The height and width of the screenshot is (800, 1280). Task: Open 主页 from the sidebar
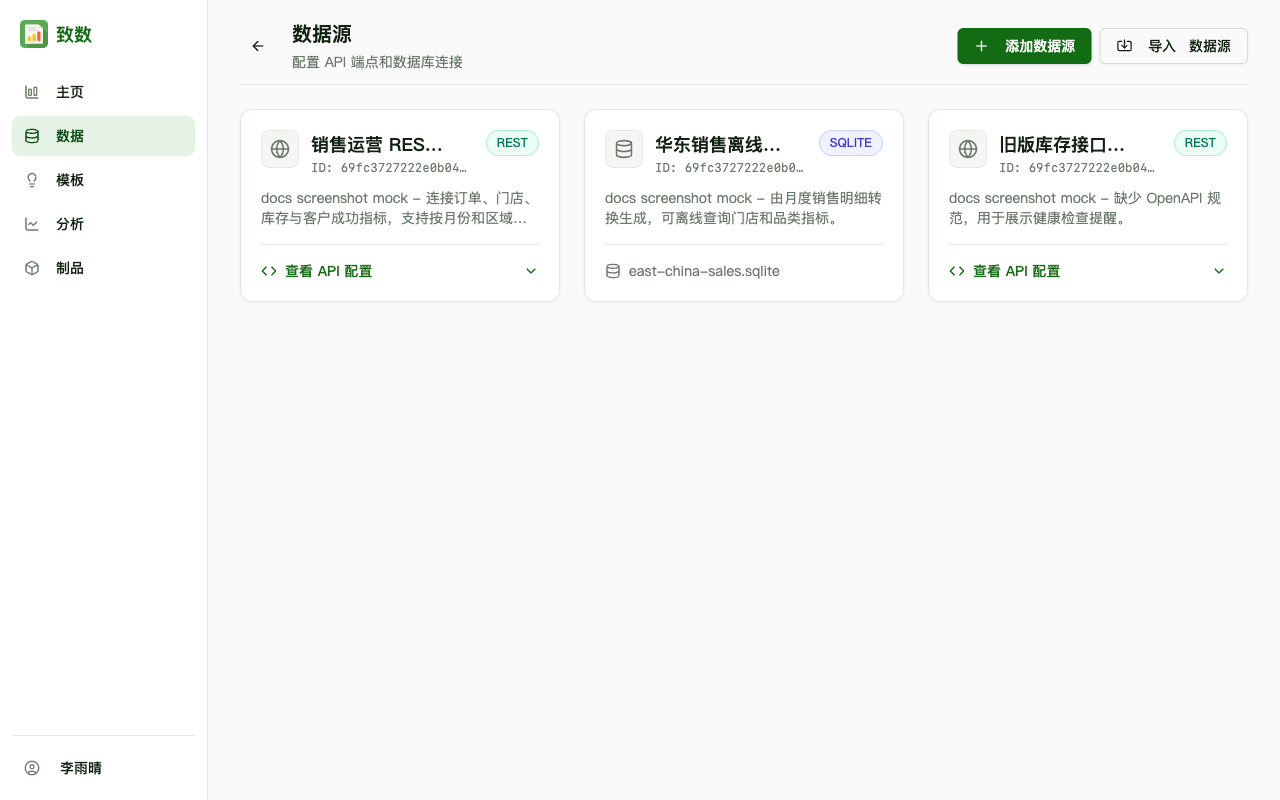(103, 92)
